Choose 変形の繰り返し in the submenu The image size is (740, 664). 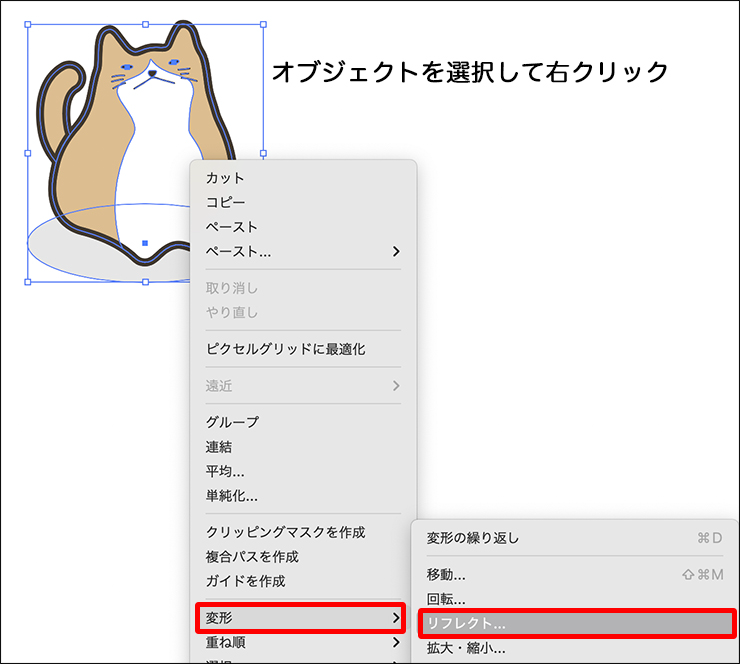(473, 538)
